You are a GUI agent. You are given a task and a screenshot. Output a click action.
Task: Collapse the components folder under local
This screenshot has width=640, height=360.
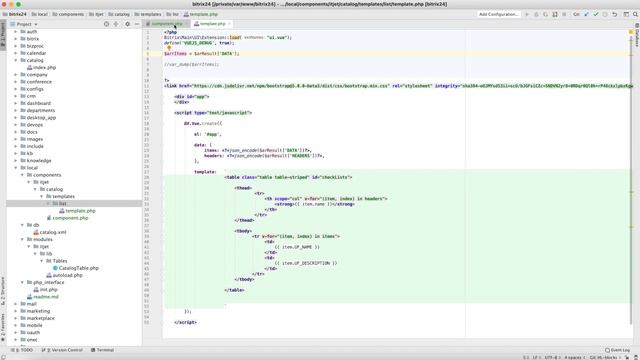click(22, 175)
